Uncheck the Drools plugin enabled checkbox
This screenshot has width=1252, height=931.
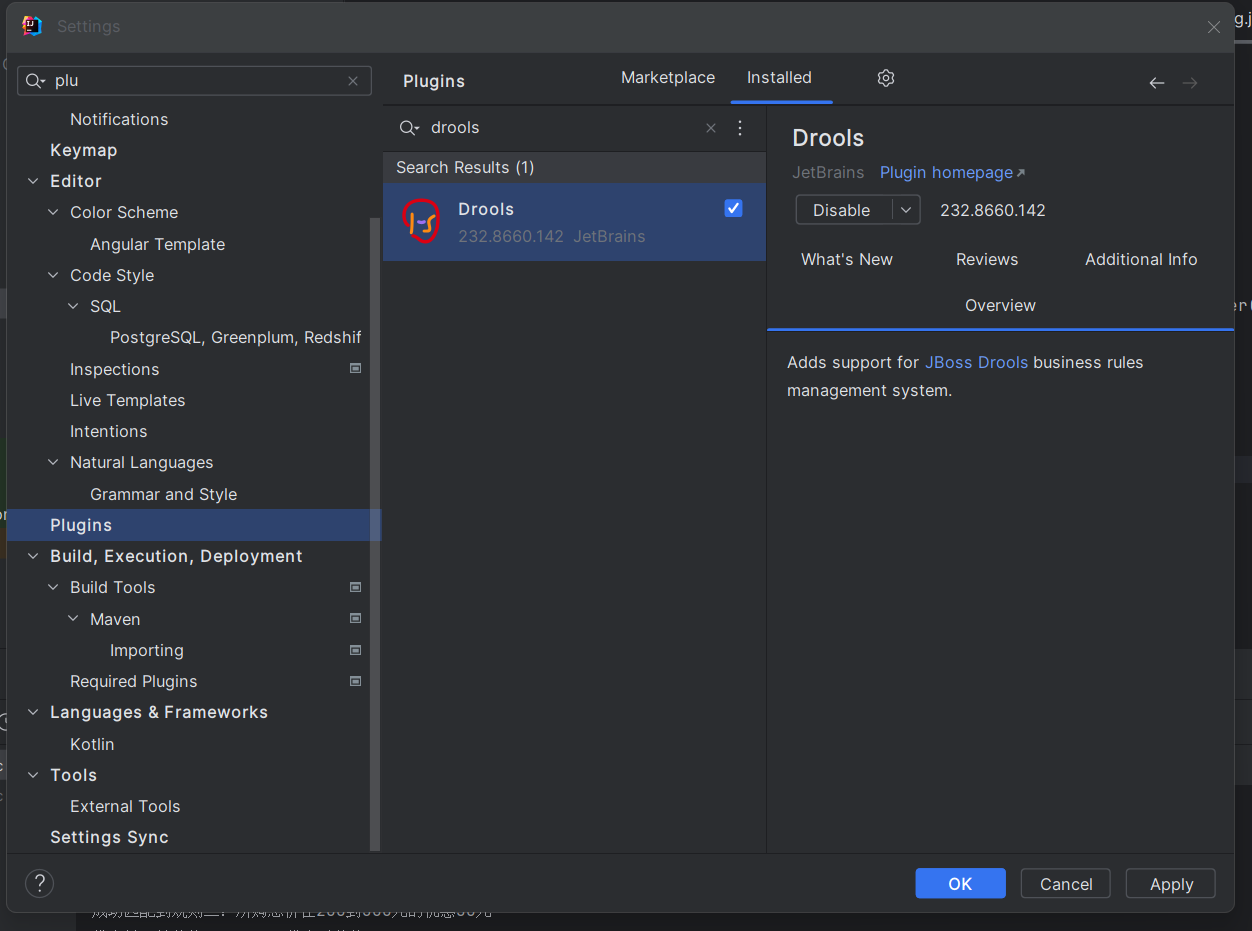coord(733,208)
